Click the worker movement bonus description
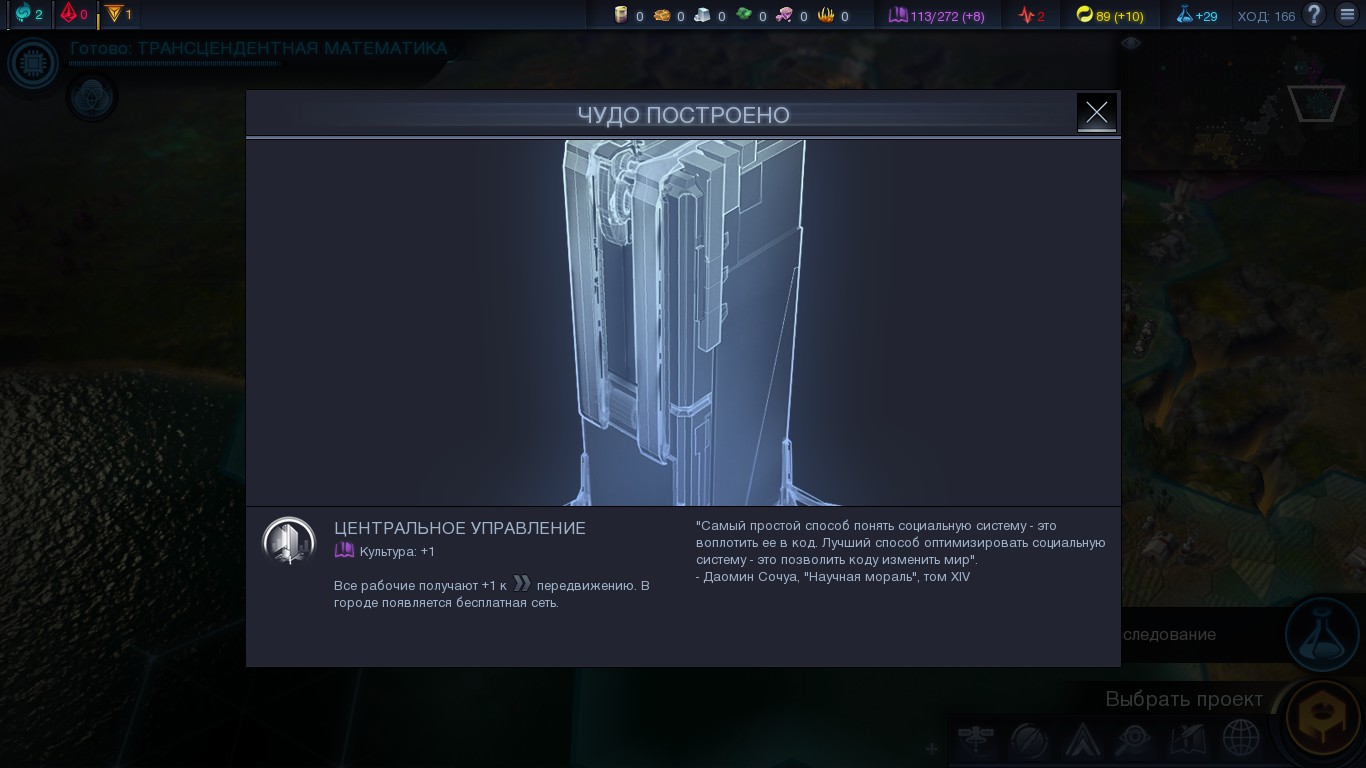 coord(492,593)
